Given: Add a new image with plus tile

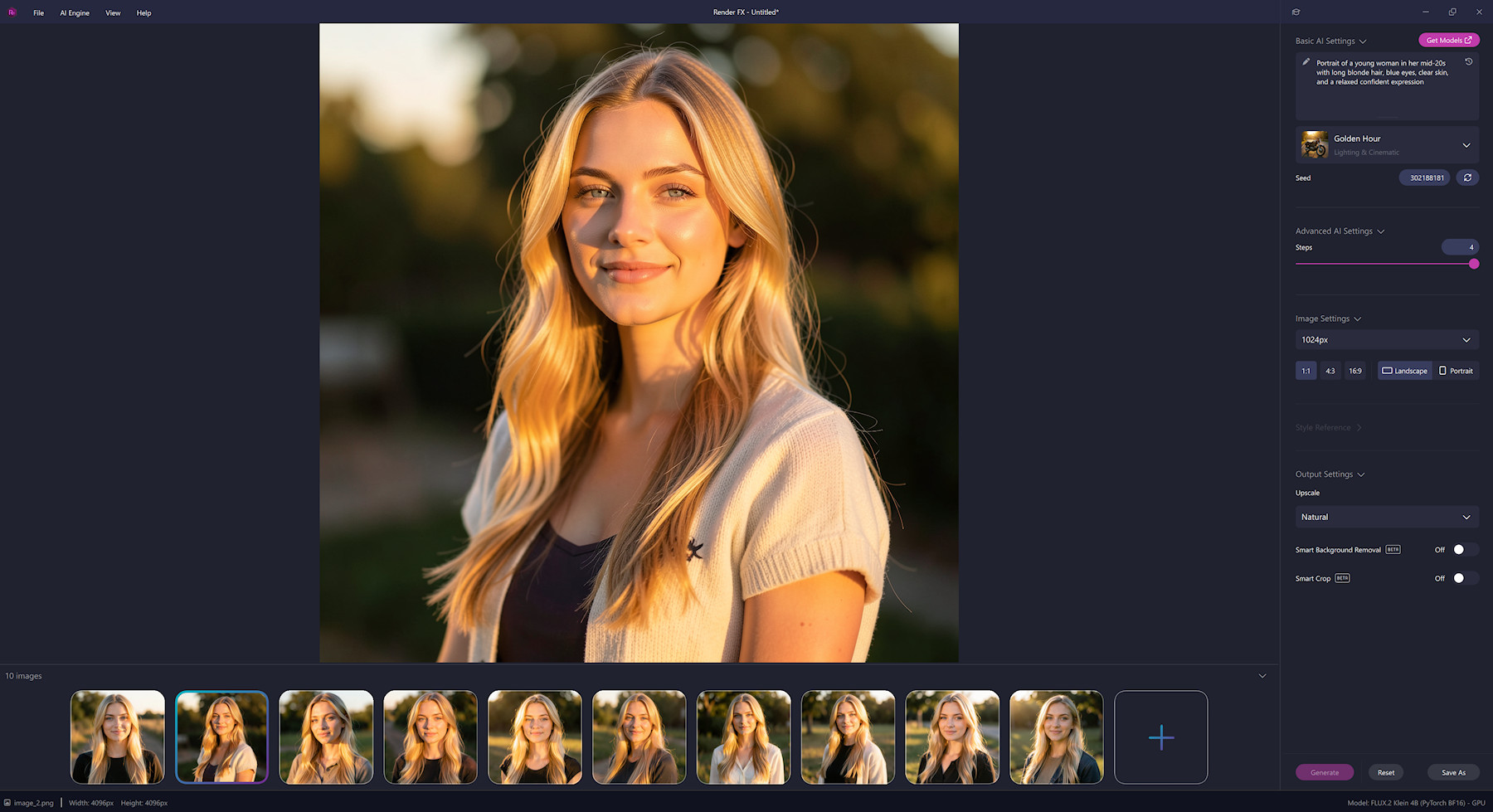Looking at the screenshot, I should [1160, 737].
